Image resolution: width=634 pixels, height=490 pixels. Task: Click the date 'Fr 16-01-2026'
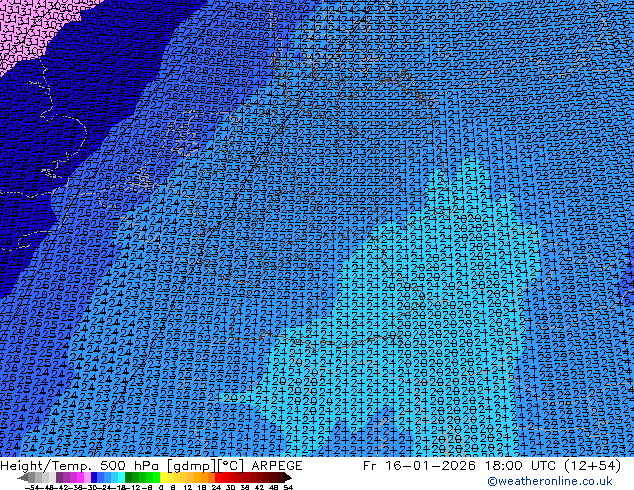(x=419, y=466)
